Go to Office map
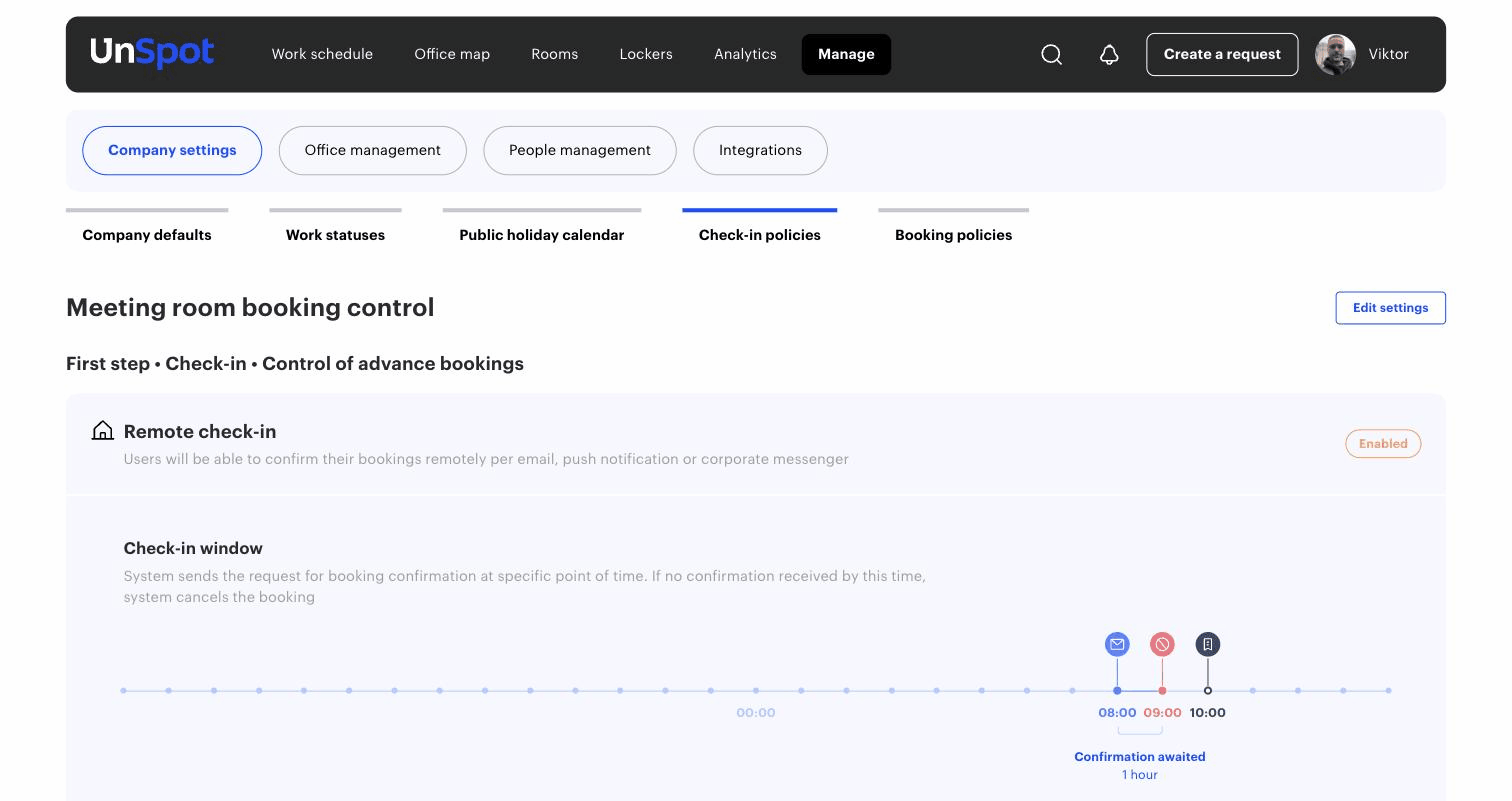 pos(452,54)
